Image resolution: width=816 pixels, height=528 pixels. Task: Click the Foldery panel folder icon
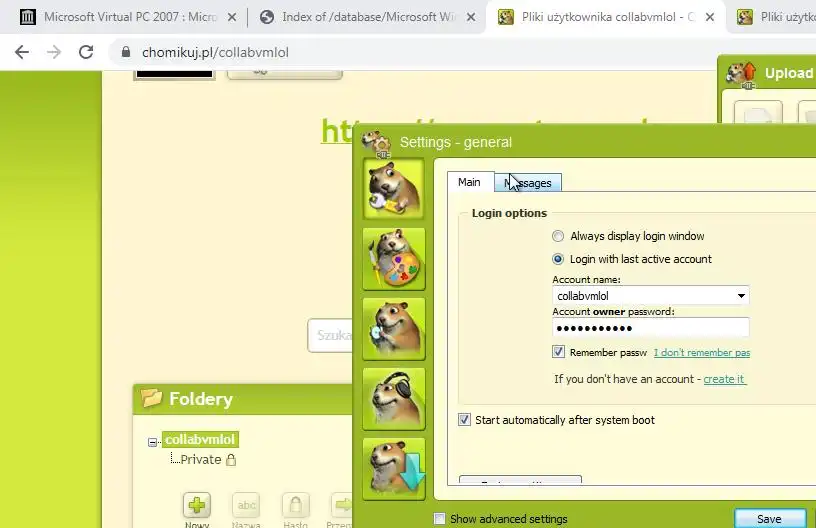tap(151, 398)
